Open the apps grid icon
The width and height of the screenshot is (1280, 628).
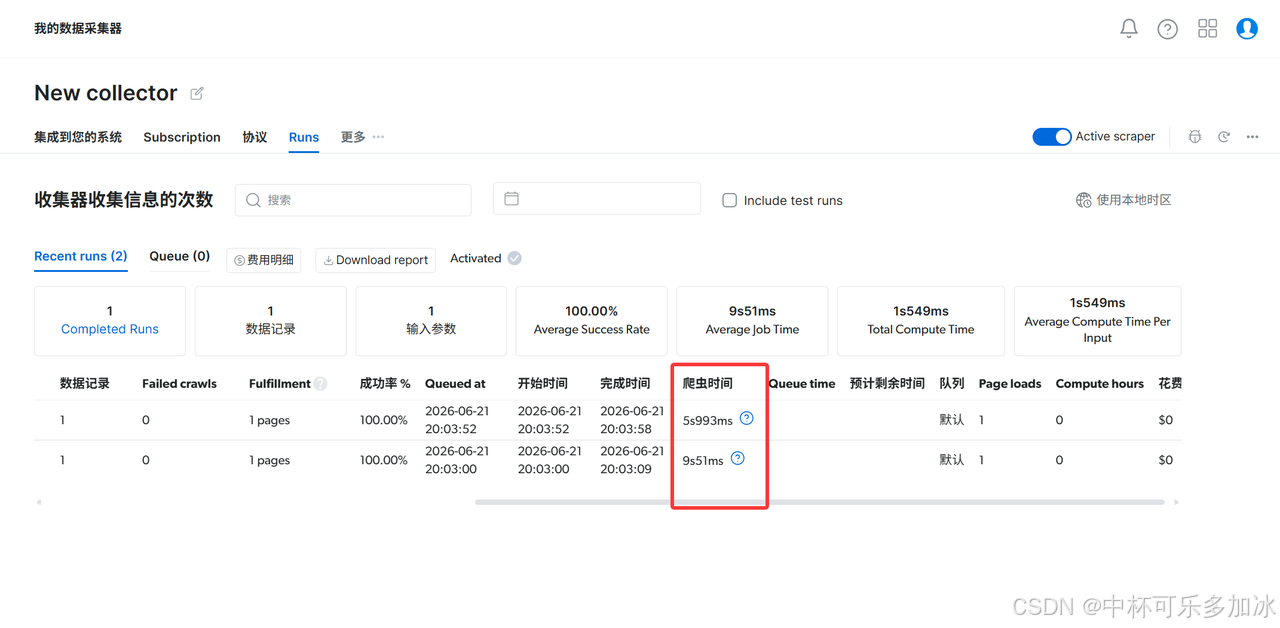[x=1207, y=29]
